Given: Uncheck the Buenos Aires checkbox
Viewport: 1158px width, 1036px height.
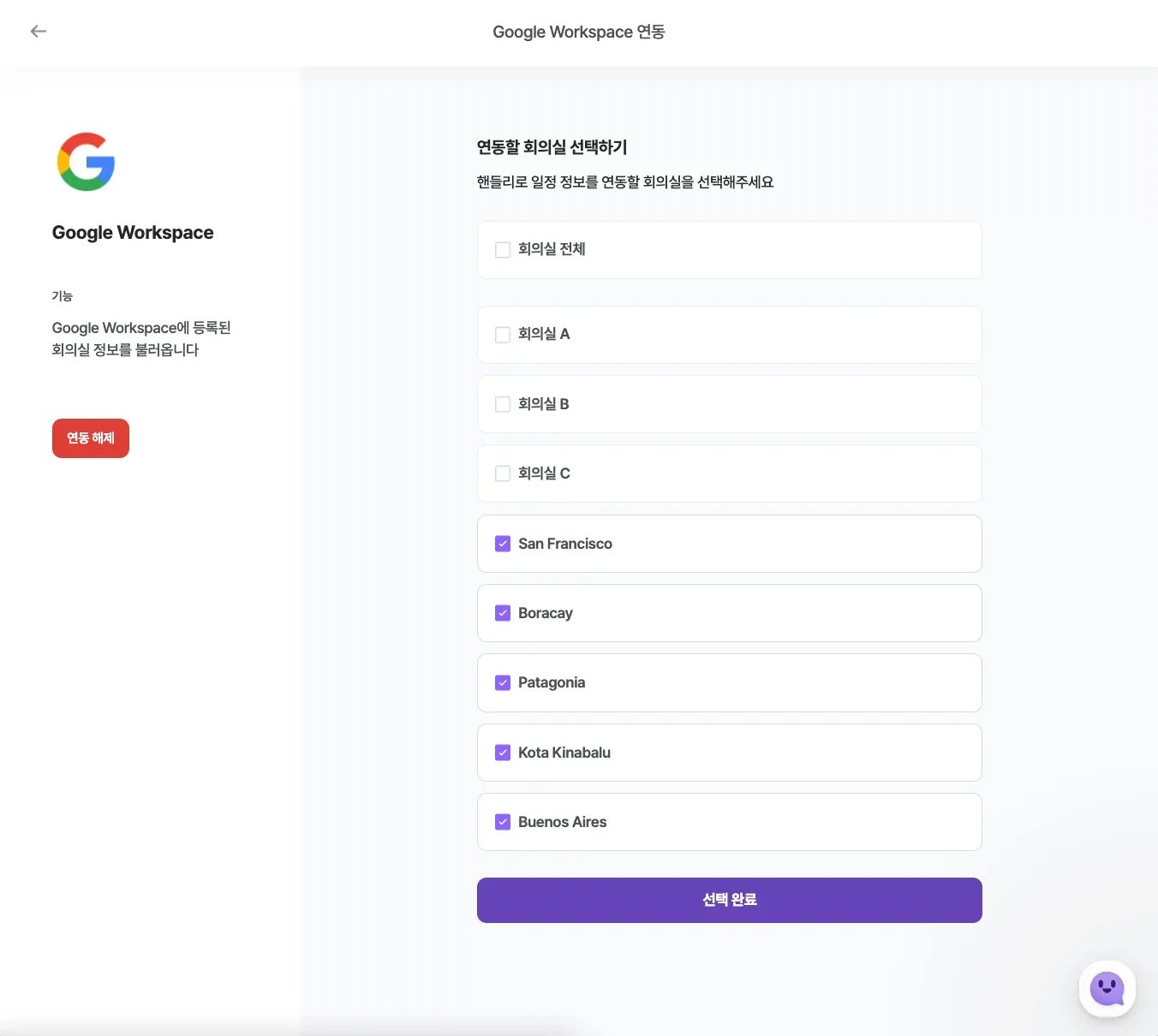Looking at the screenshot, I should (503, 822).
